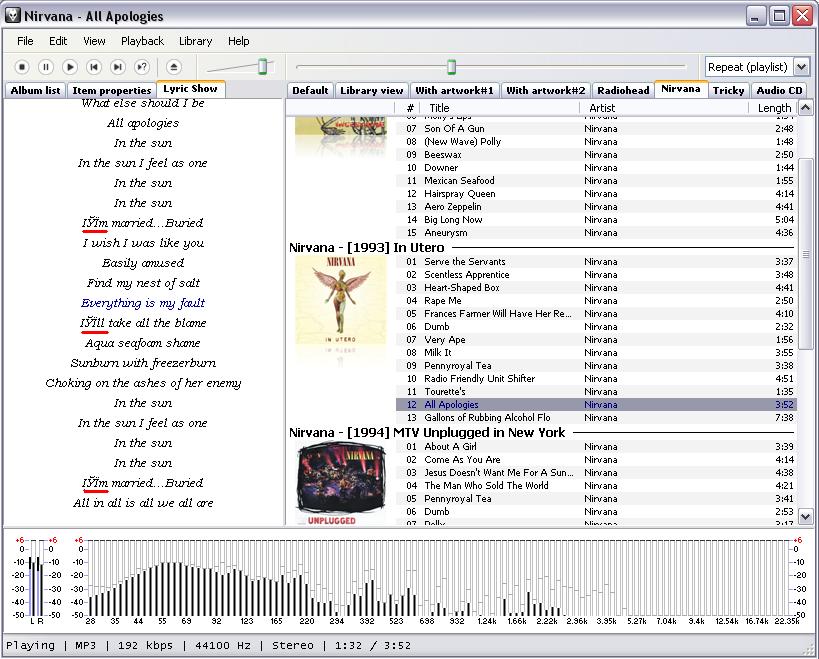
Task: Skip to the next track
Action: pos(118,67)
